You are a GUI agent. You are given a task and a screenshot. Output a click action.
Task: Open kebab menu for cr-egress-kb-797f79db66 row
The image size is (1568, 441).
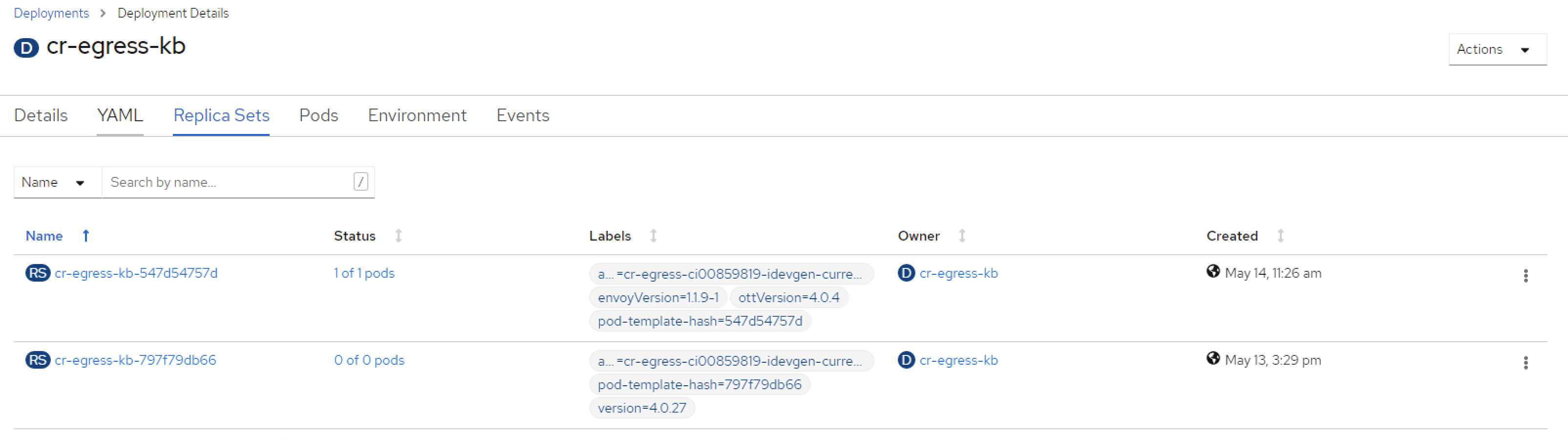[x=1525, y=362]
